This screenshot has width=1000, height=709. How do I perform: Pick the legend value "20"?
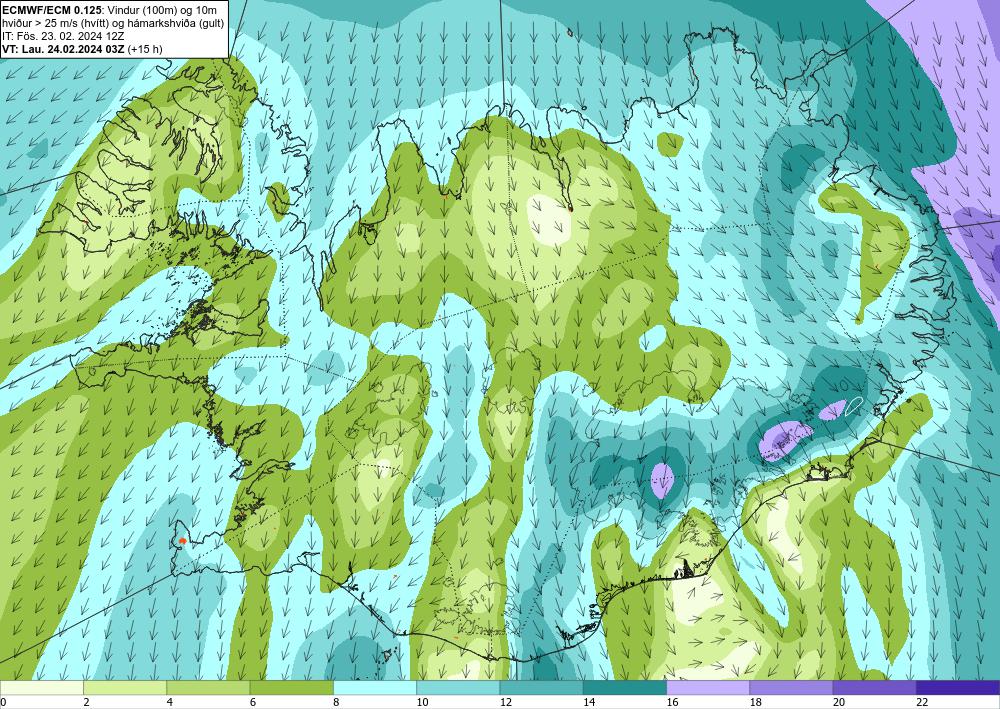pyautogui.click(x=839, y=702)
